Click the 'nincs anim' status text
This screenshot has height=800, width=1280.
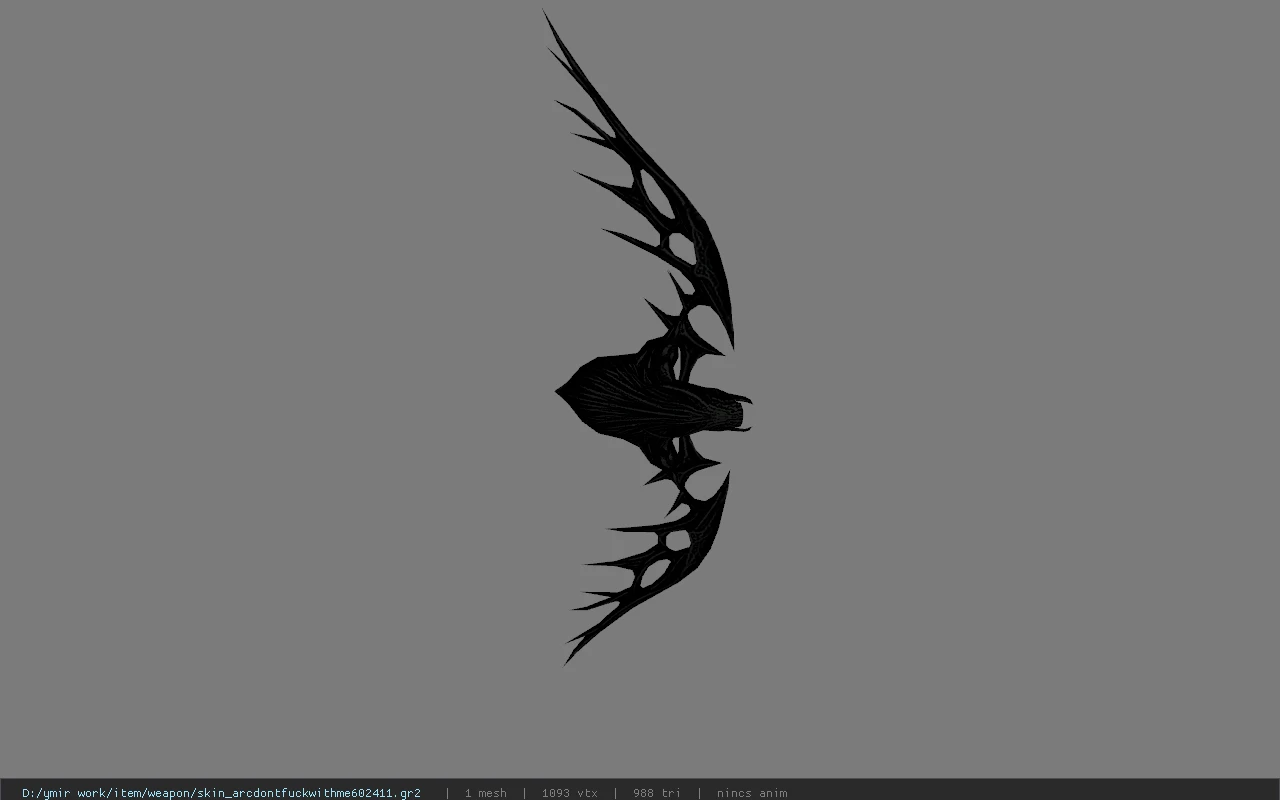pos(752,793)
